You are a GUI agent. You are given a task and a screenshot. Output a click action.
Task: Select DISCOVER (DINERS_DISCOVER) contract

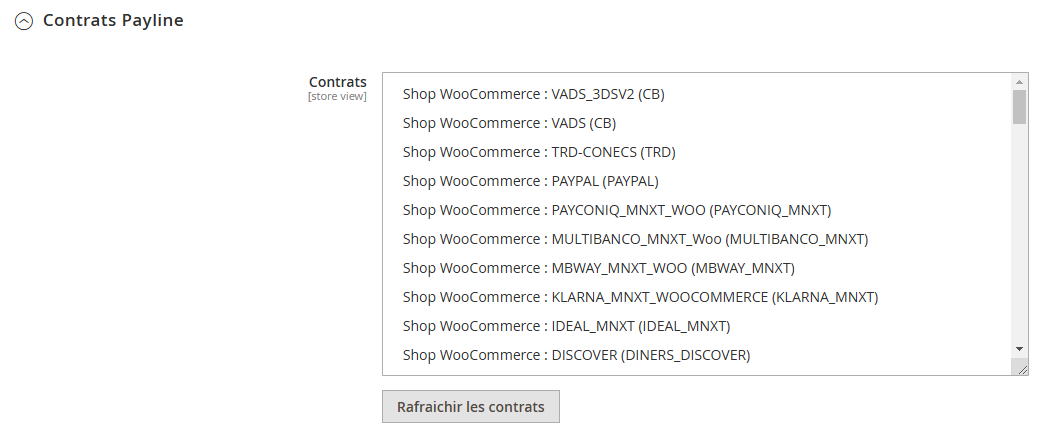click(x=576, y=355)
